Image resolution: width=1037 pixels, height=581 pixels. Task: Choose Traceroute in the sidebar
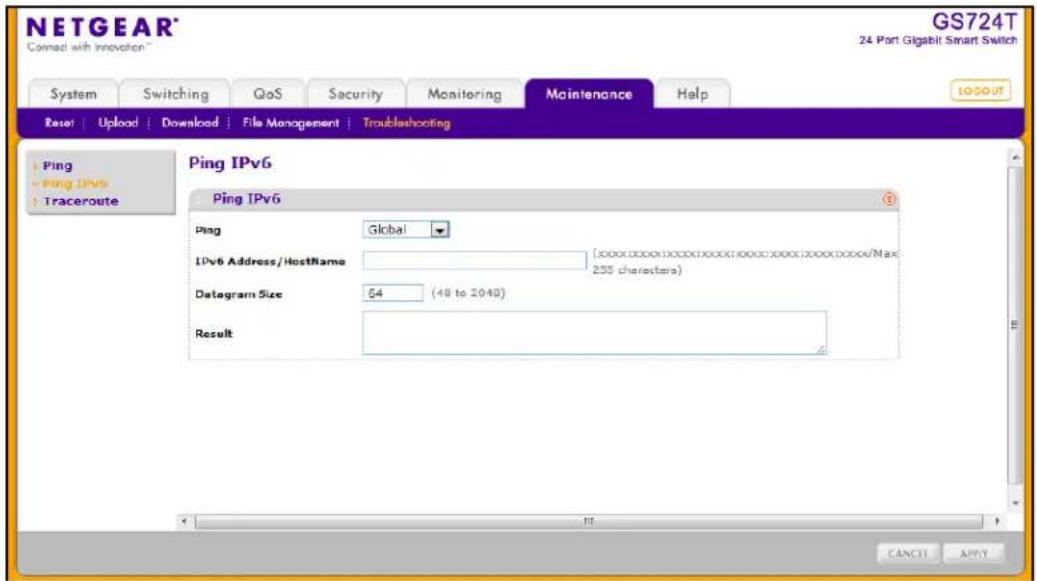(x=81, y=201)
